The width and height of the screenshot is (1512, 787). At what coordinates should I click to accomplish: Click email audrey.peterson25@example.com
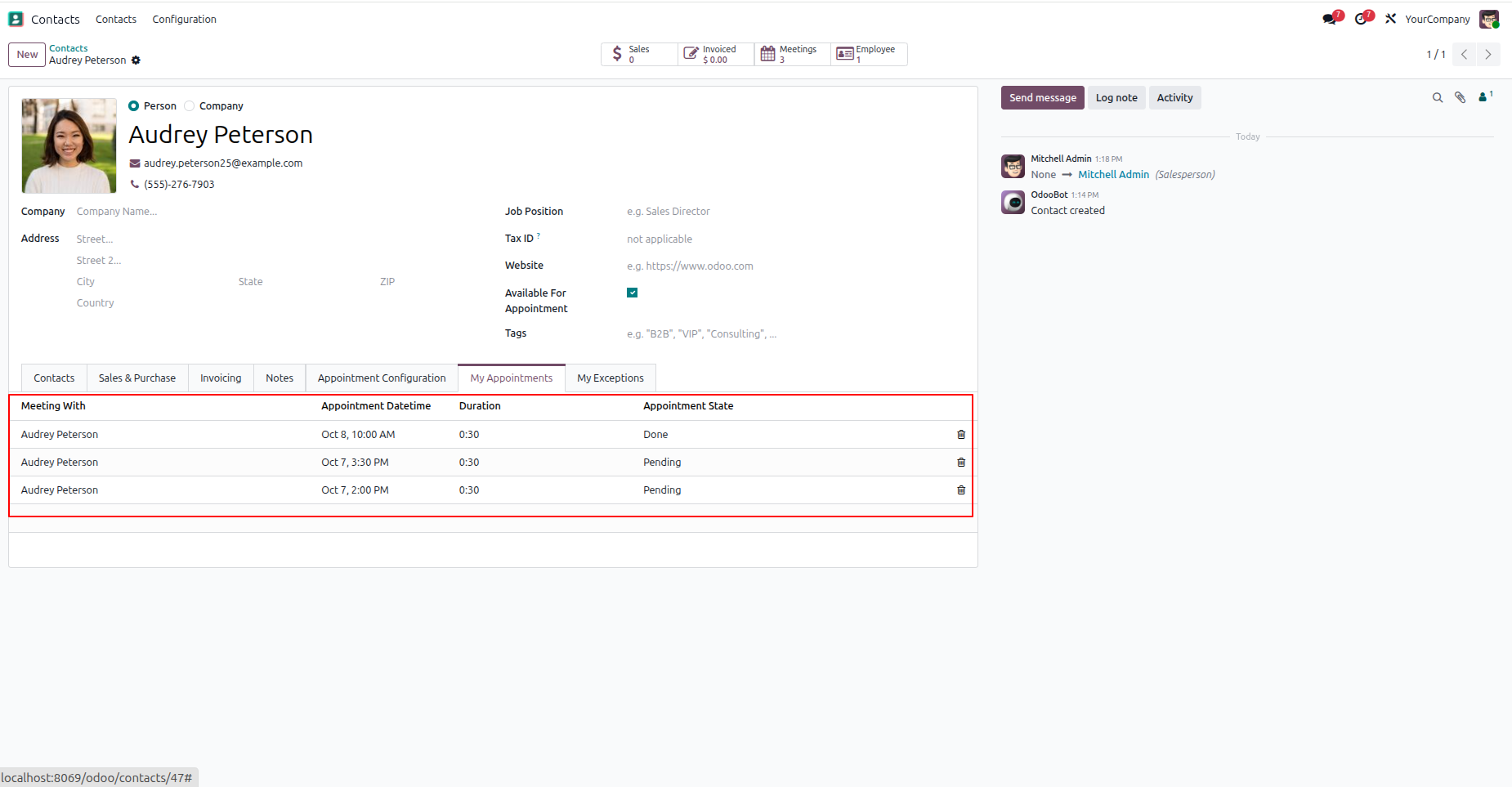223,163
